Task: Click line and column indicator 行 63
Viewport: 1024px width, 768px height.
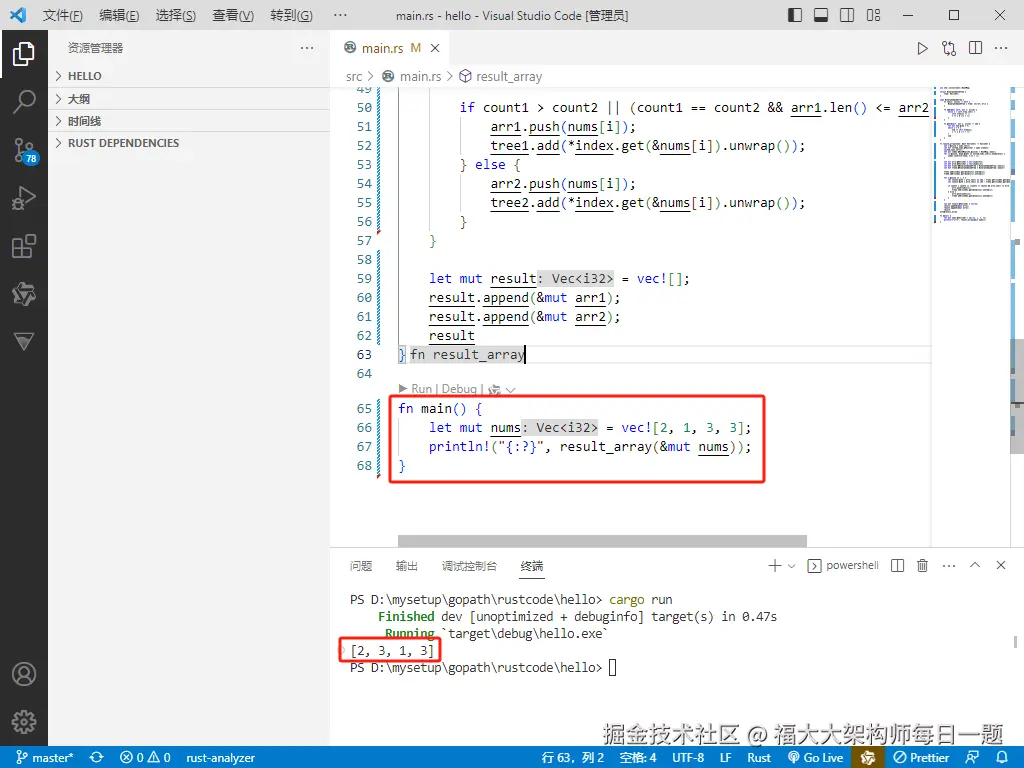Action: click(573, 758)
